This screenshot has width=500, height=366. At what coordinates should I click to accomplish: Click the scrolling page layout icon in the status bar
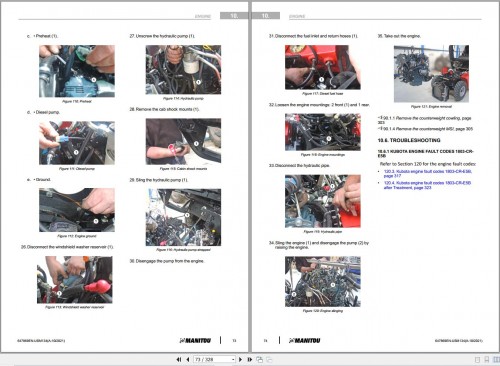click(x=487, y=360)
